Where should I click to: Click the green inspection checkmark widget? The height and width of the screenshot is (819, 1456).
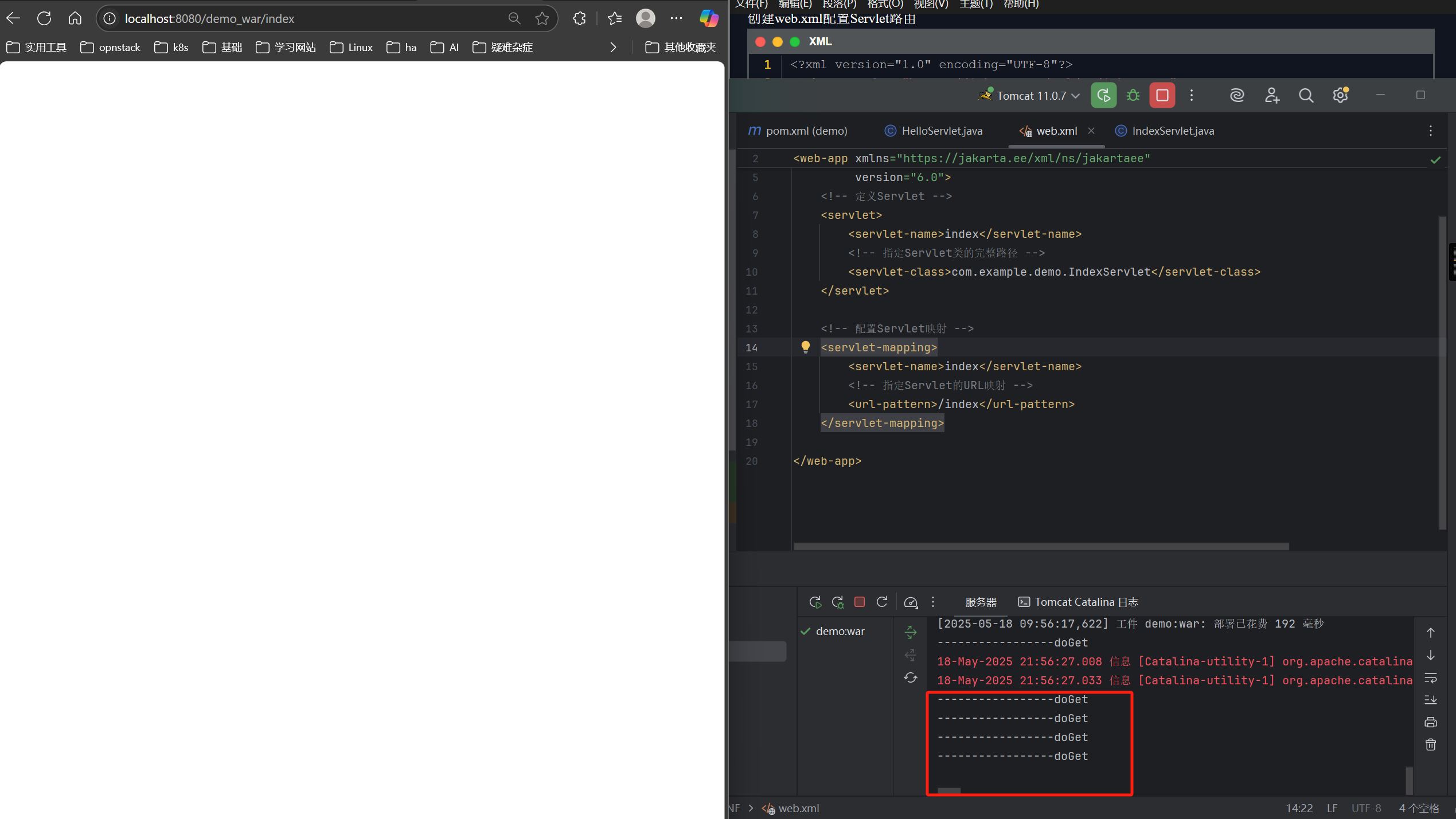point(1435,160)
